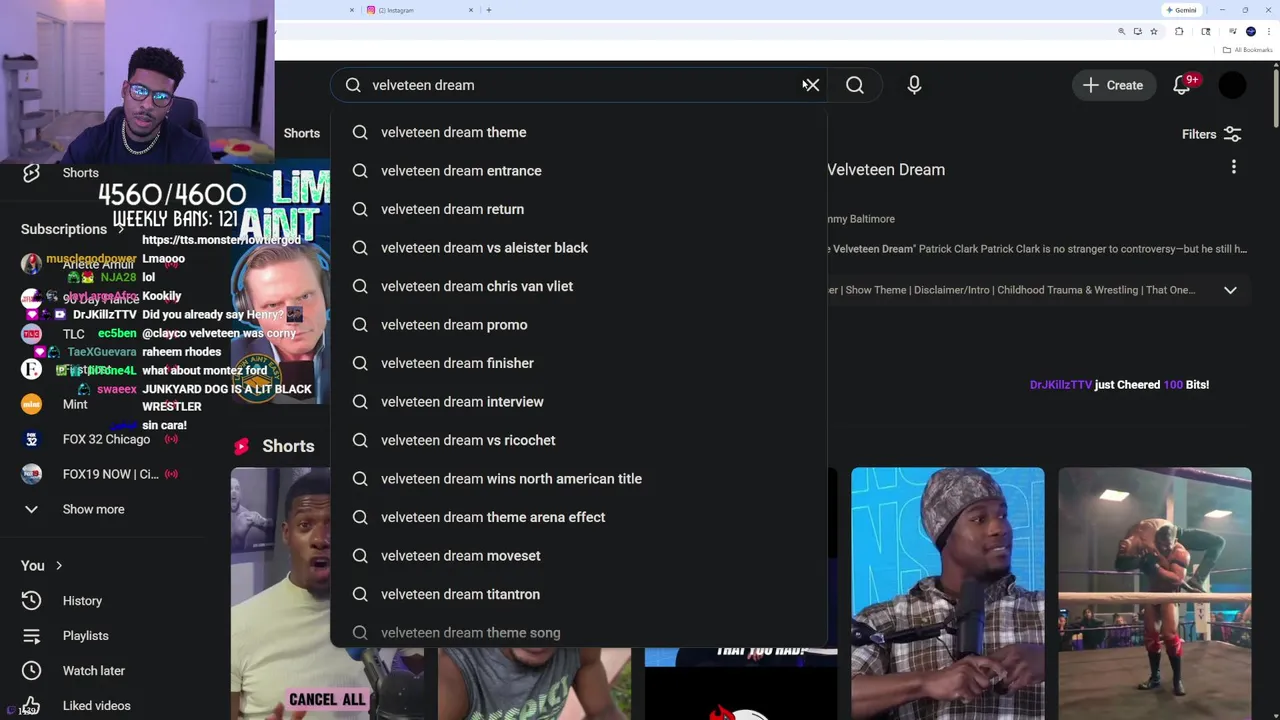1280x720 pixels.
Task: Choose suggestion velveteen dream return
Action: coord(578,209)
